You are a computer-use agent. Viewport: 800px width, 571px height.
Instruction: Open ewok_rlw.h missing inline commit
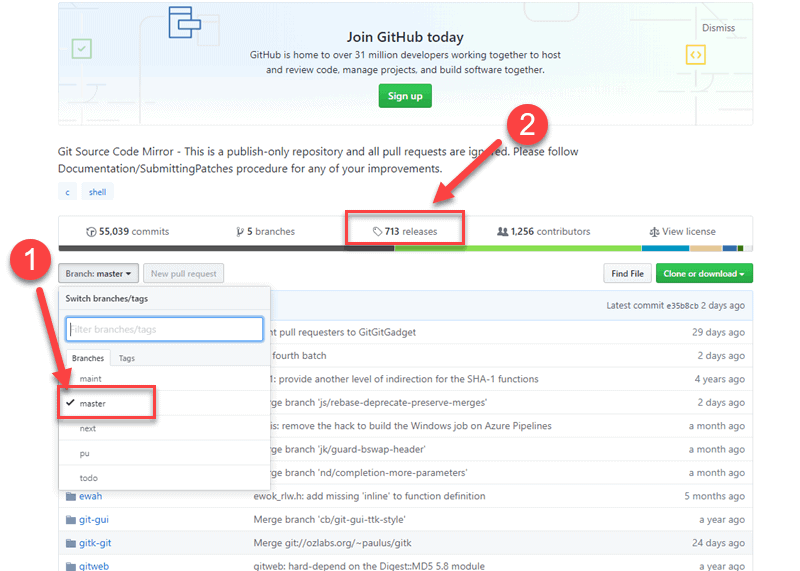[x=369, y=496]
